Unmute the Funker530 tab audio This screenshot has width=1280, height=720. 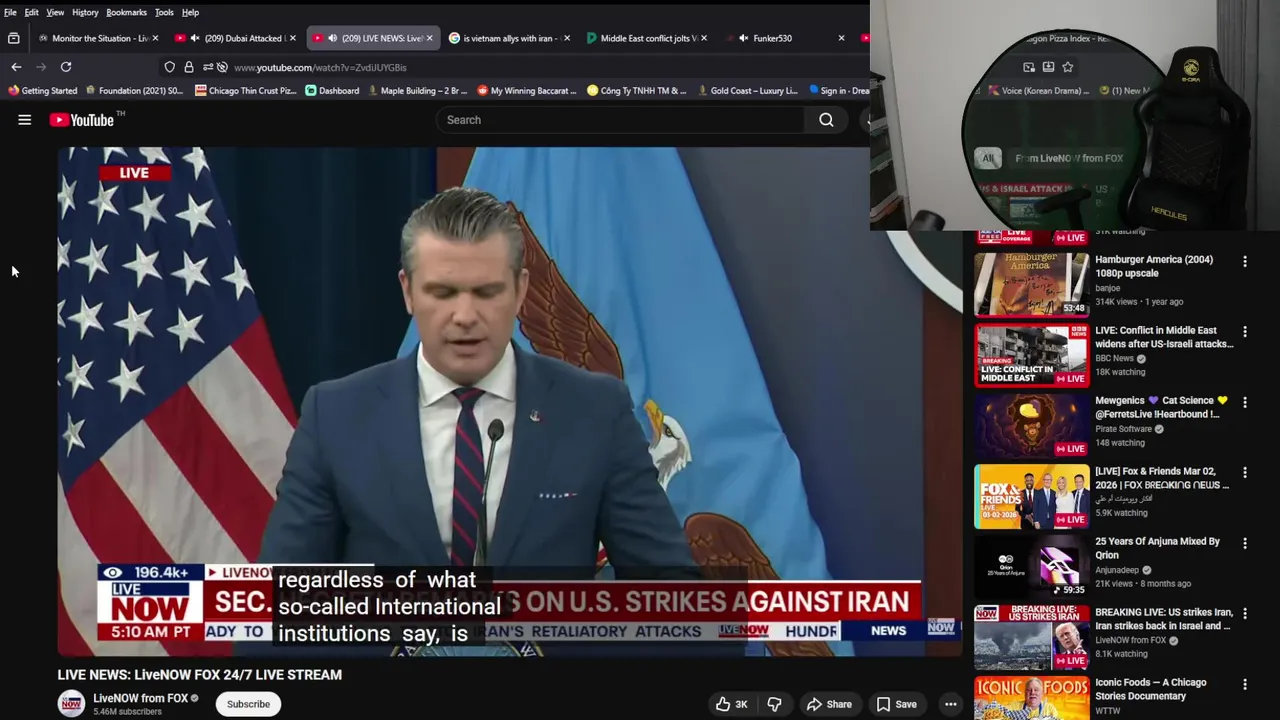pos(743,38)
